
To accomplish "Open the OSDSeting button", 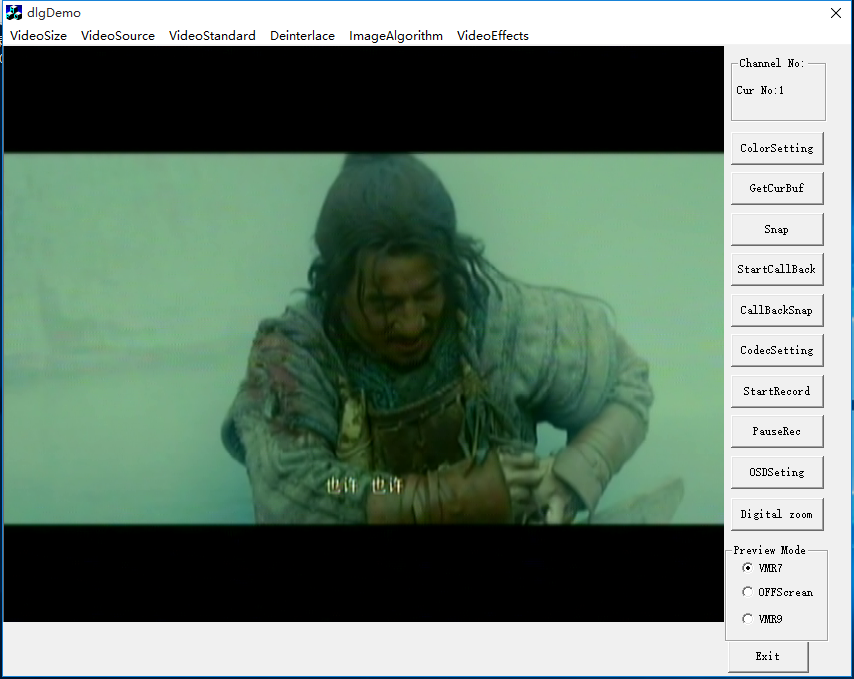I will [777, 473].
